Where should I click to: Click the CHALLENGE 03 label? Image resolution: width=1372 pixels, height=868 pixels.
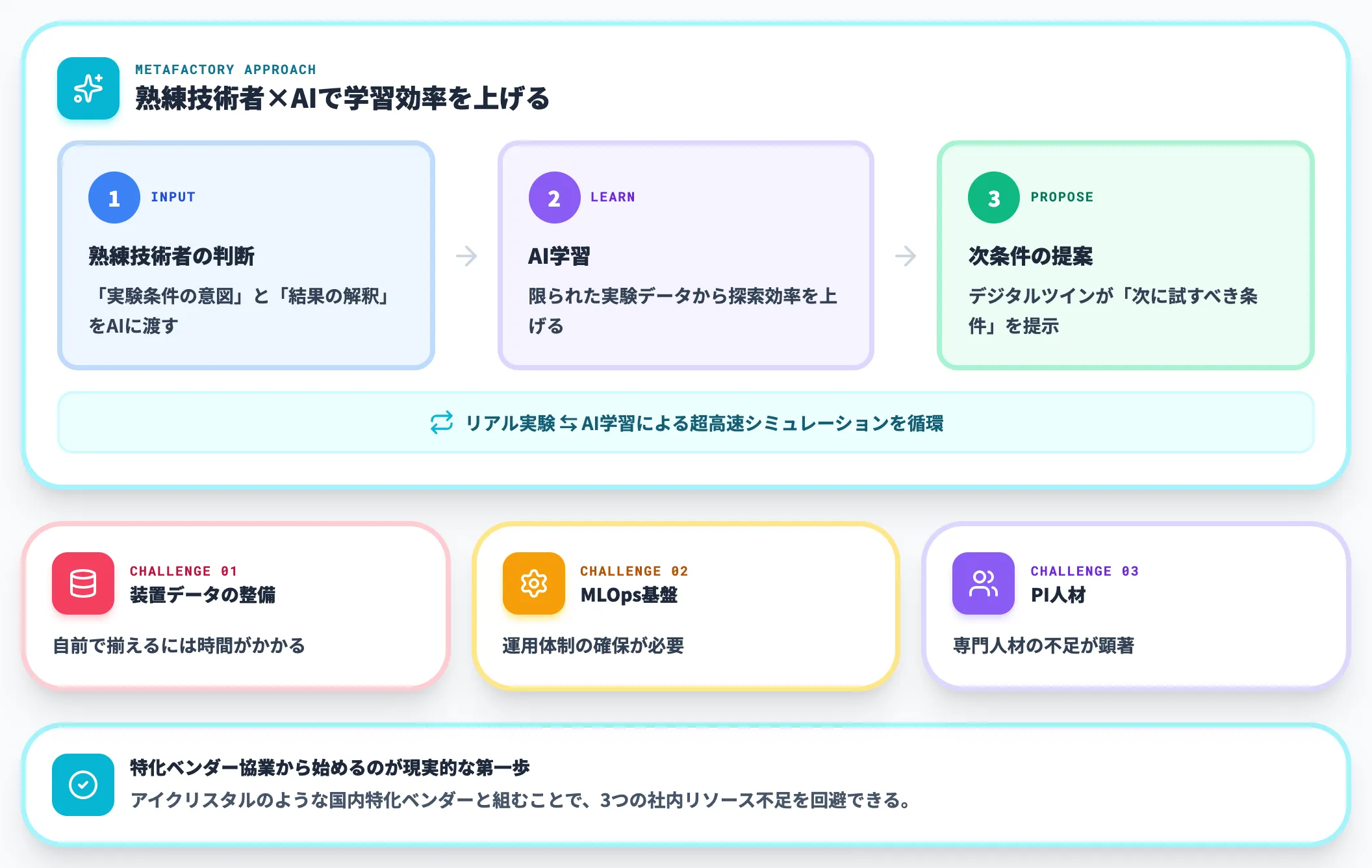coord(1085,571)
